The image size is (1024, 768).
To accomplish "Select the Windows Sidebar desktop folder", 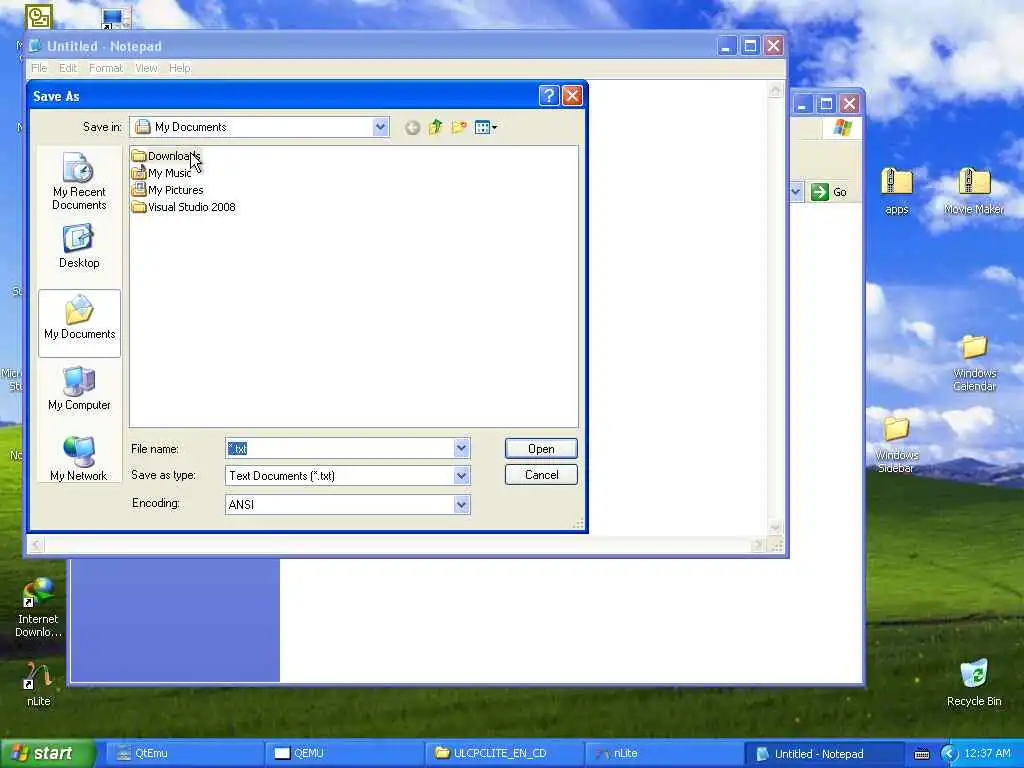I will click(x=896, y=444).
